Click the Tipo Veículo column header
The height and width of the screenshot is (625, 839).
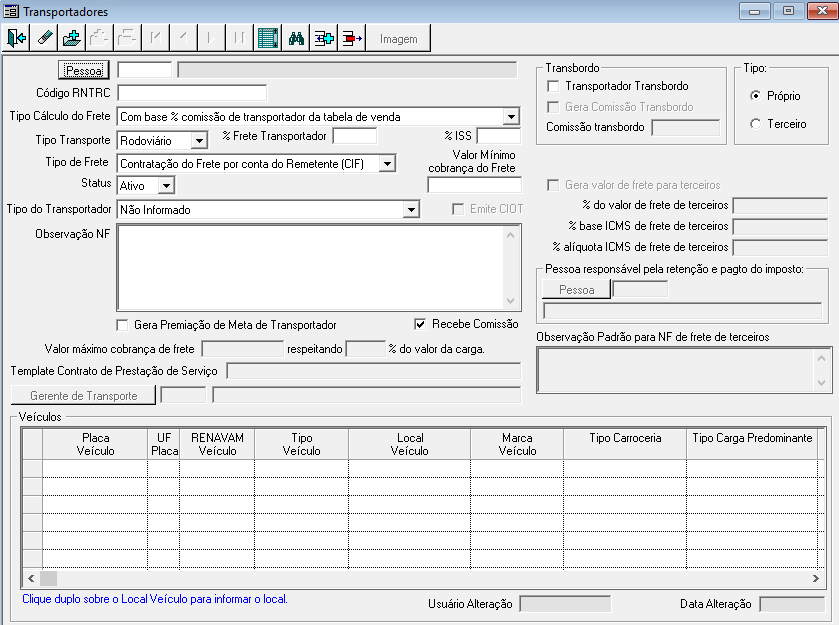click(302, 444)
